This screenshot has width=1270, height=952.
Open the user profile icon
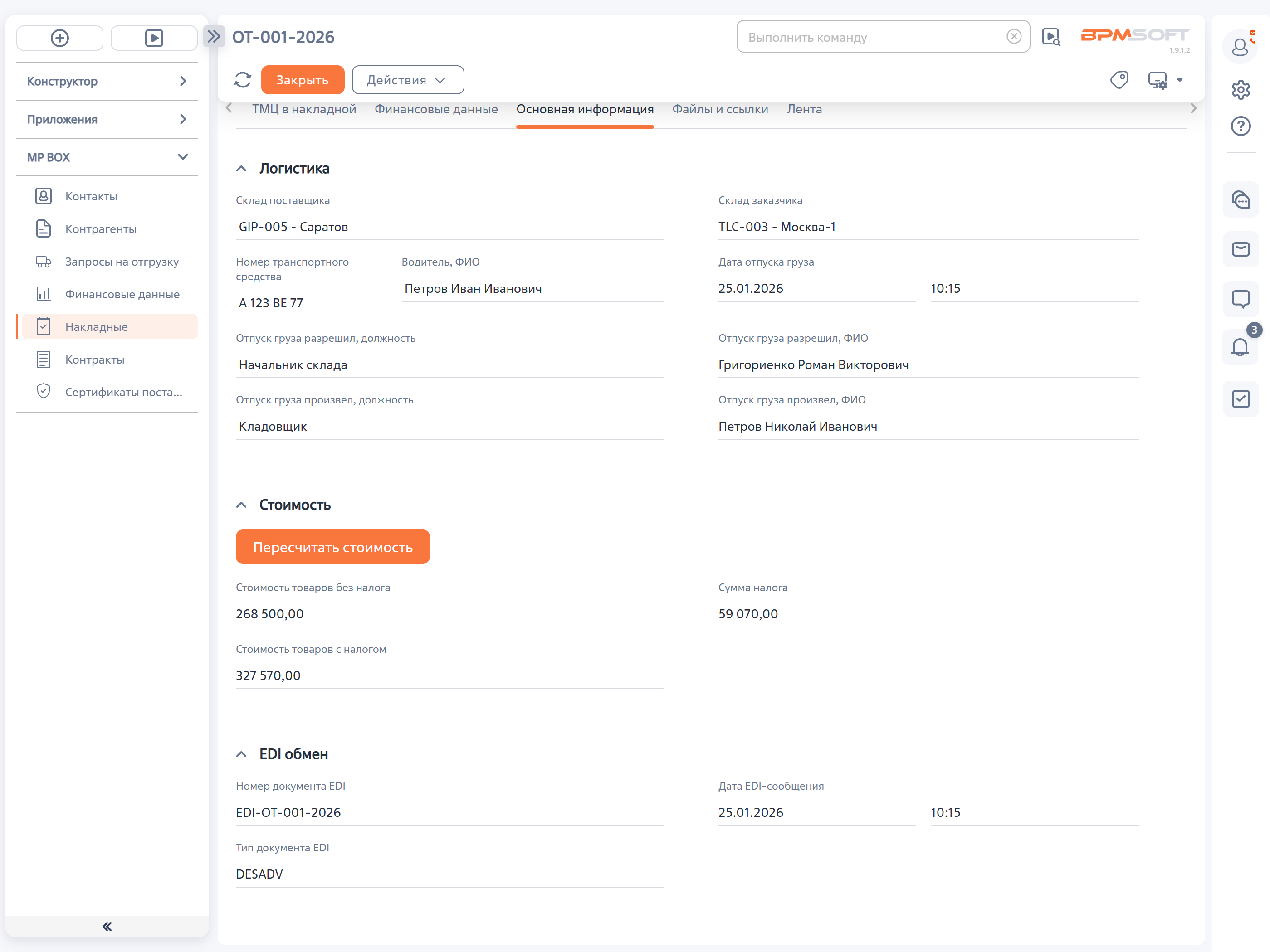click(x=1240, y=47)
